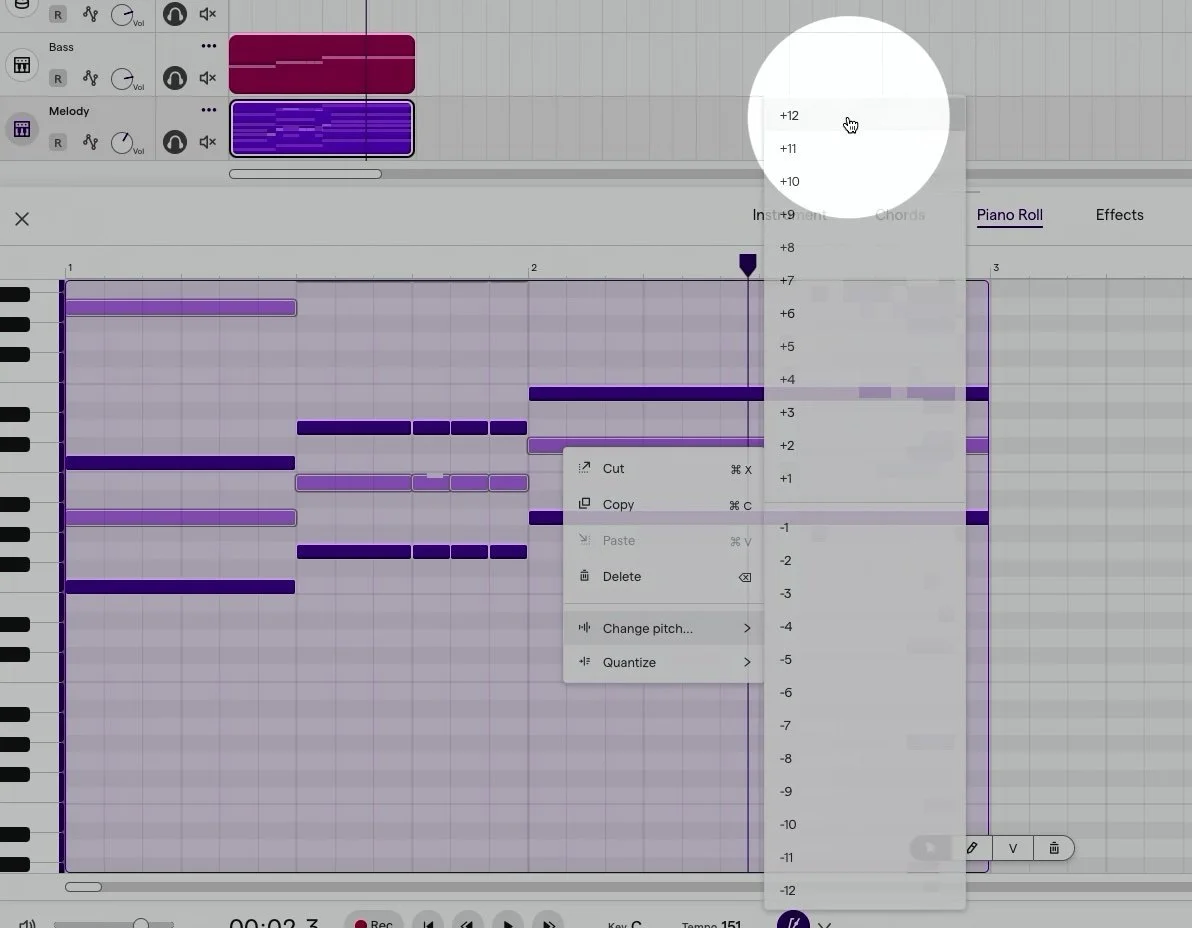
Task: Open the Bass track more options menu
Action: pyautogui.click(x=209, y=46)
